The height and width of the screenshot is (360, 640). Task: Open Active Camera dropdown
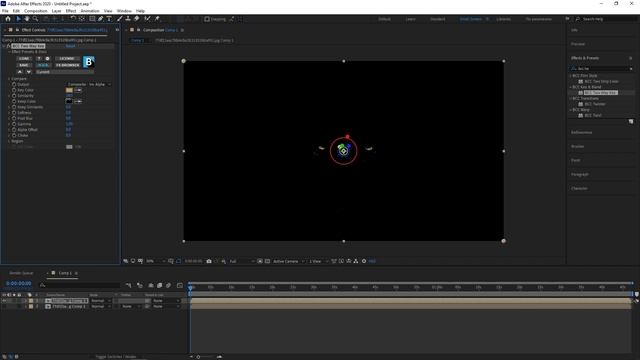289,261
